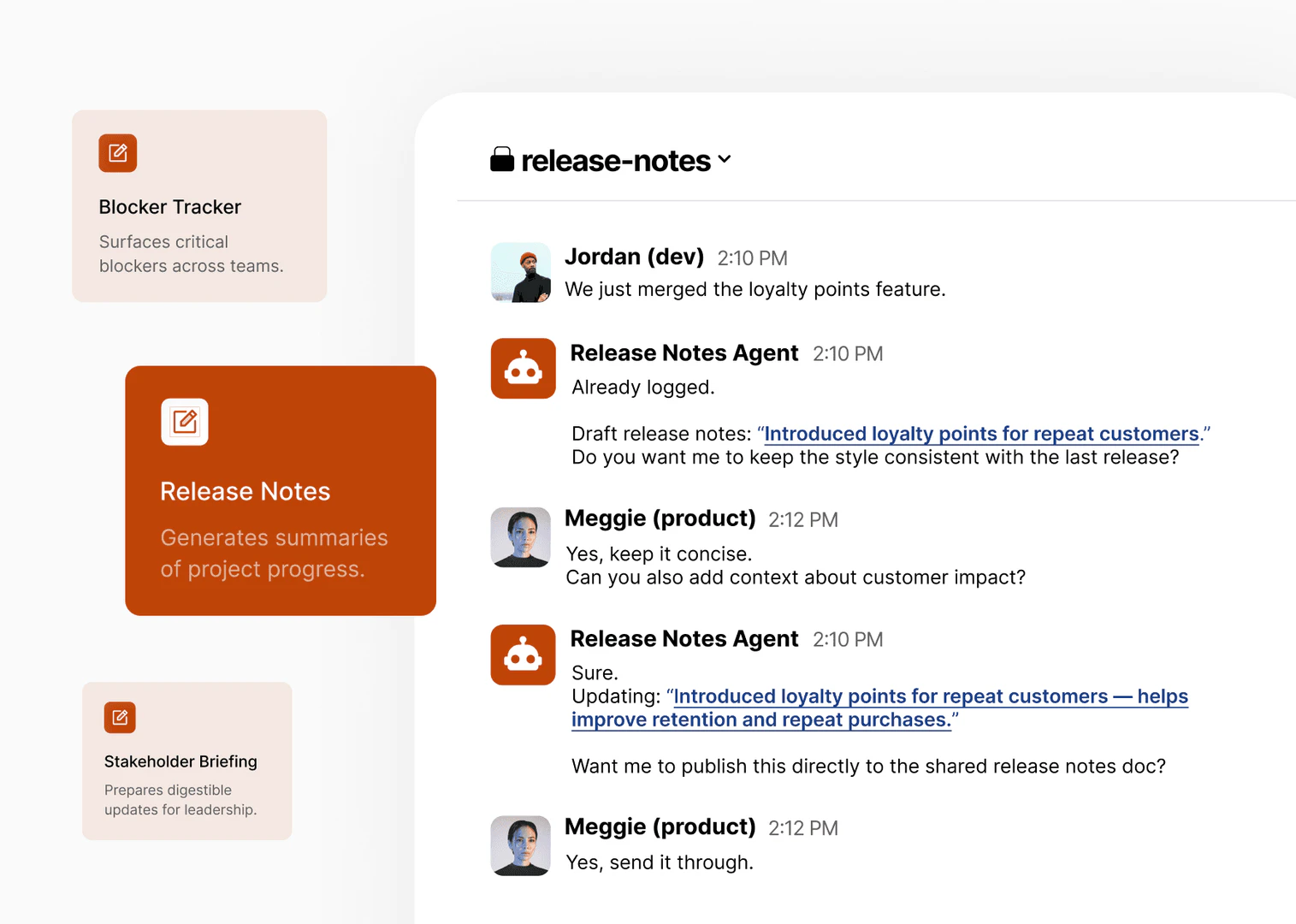Click the Stakeholder Briefing edit icon
The height and width of the screenshot is (924, 1296).
pyautogui.click(x=120, y=717)
